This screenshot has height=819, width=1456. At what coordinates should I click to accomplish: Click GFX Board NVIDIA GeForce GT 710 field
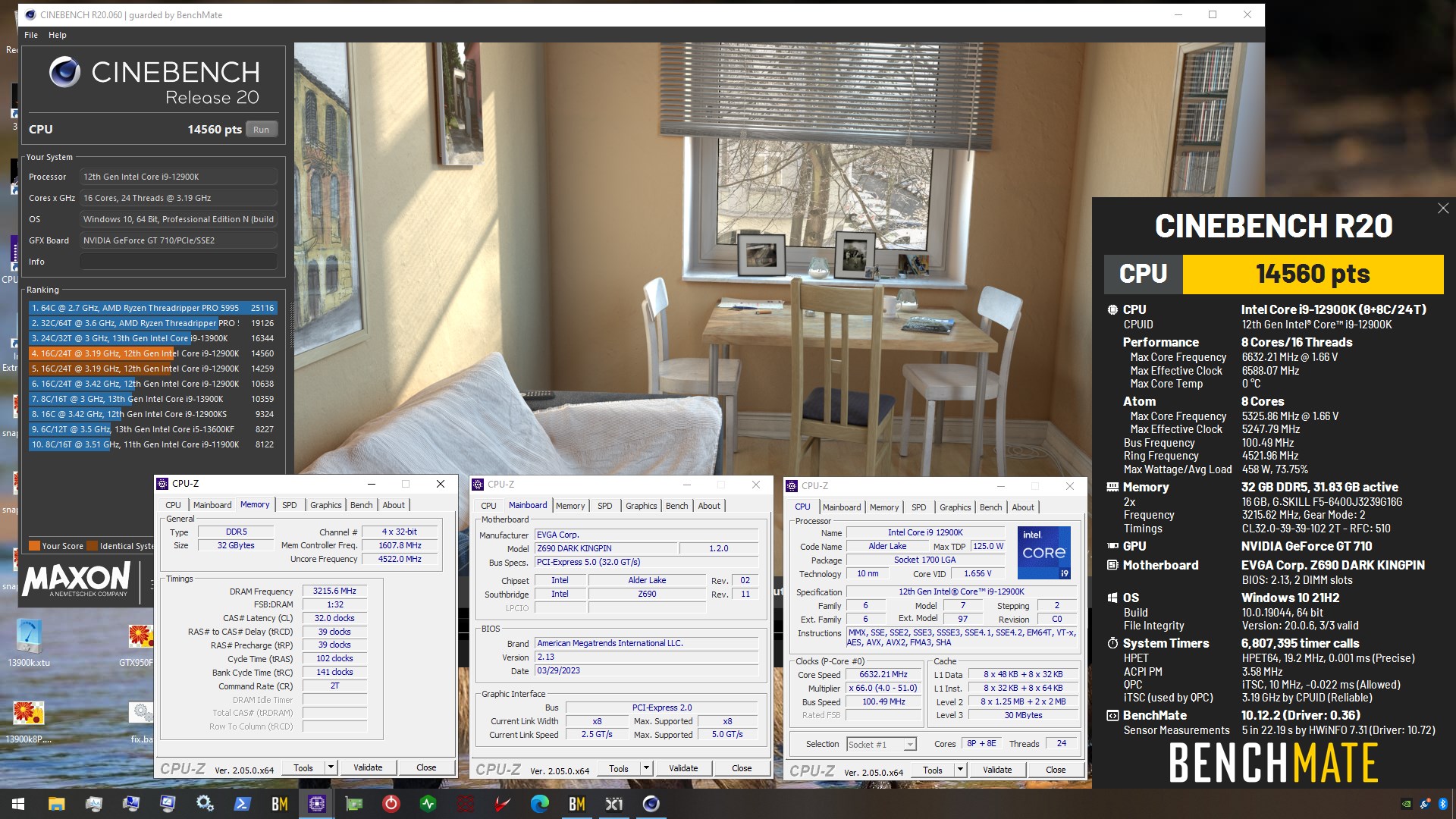pos(178,240)
